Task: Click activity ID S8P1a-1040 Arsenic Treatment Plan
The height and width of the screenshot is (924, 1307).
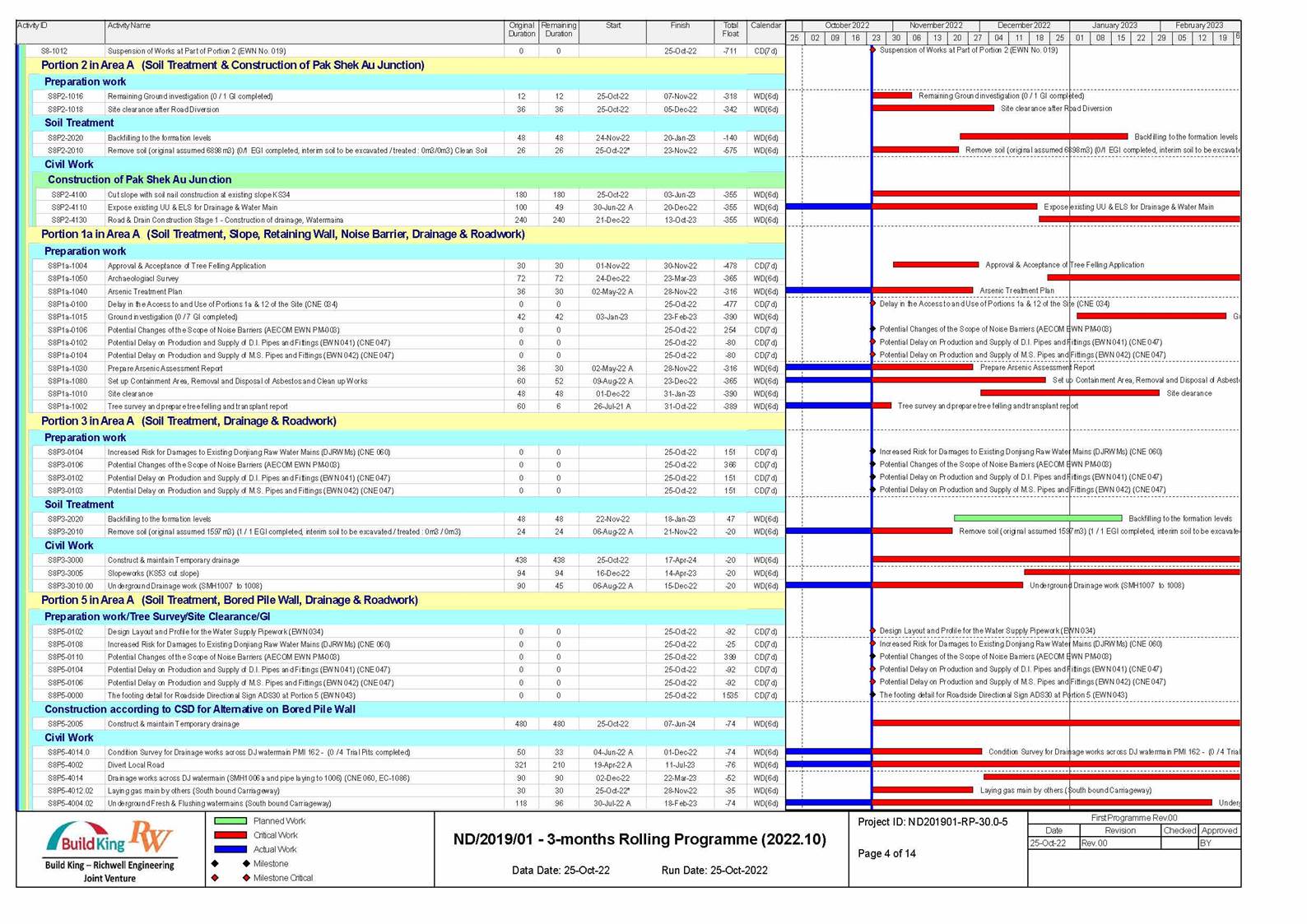Action: point(67,291)
